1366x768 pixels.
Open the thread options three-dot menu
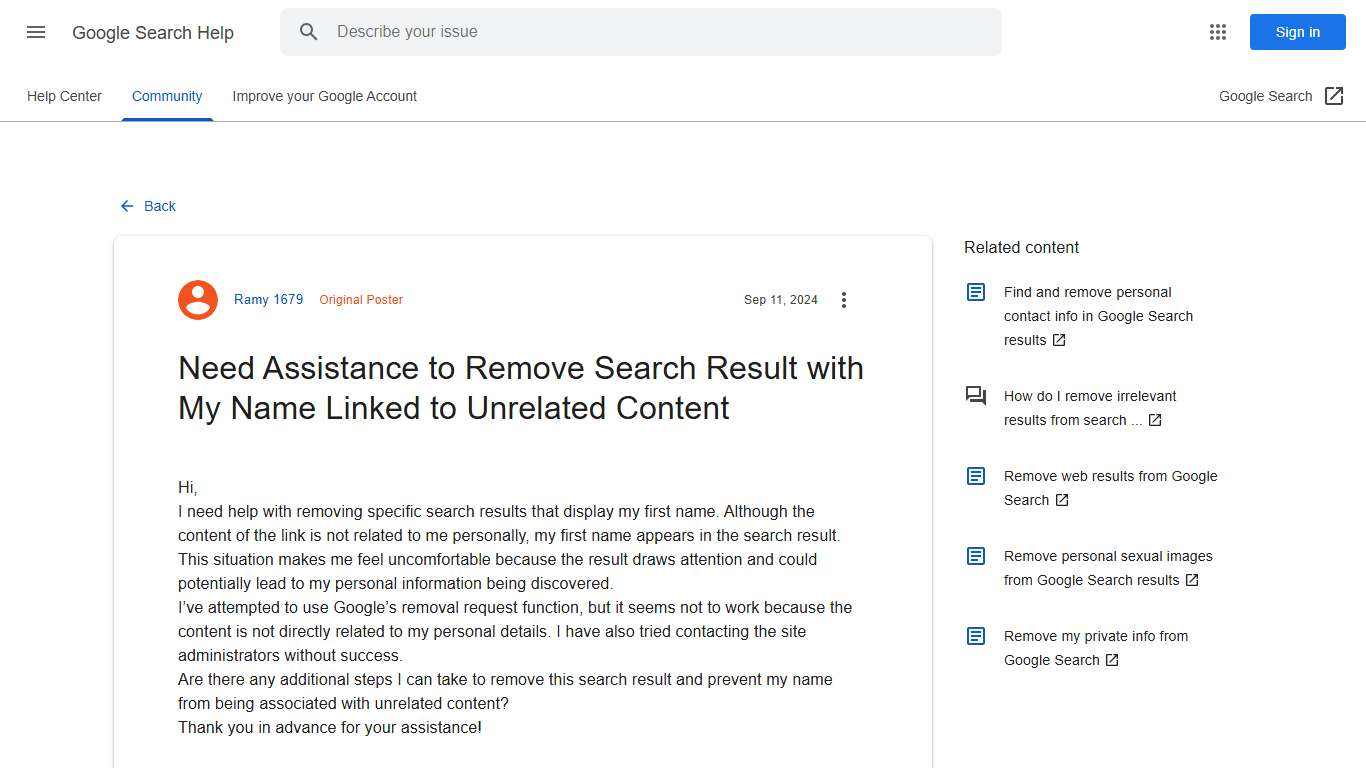(844, 299)
